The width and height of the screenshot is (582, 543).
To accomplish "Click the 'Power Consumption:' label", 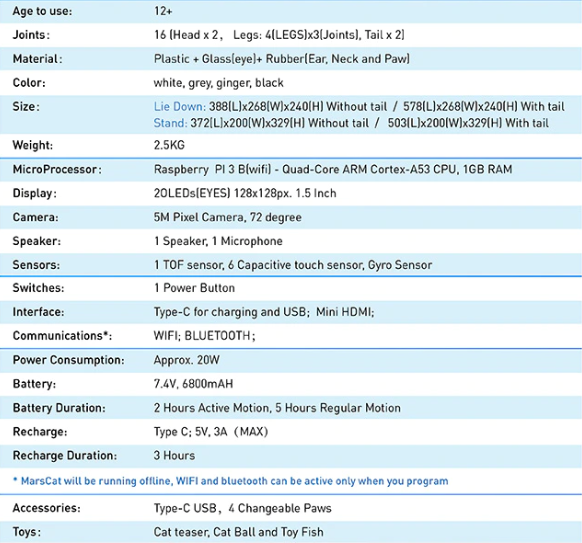I will [68, 360].
